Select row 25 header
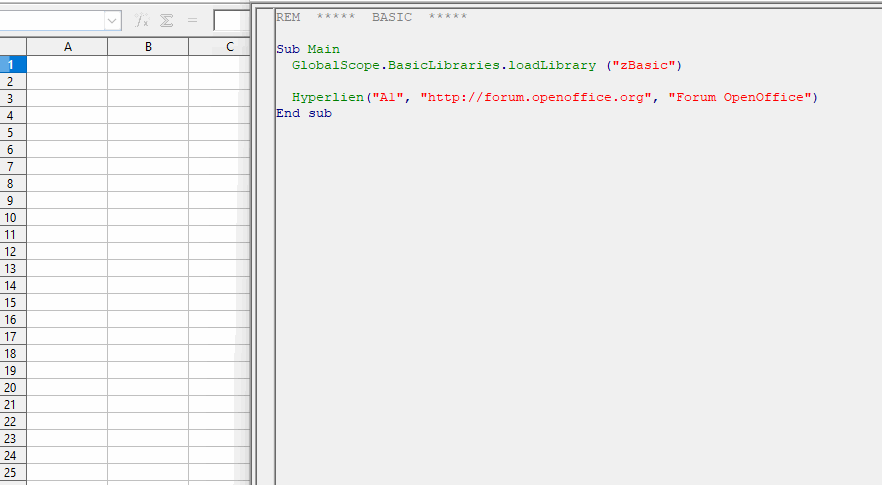The image size is (882, 485). click(x=12, y=472)
